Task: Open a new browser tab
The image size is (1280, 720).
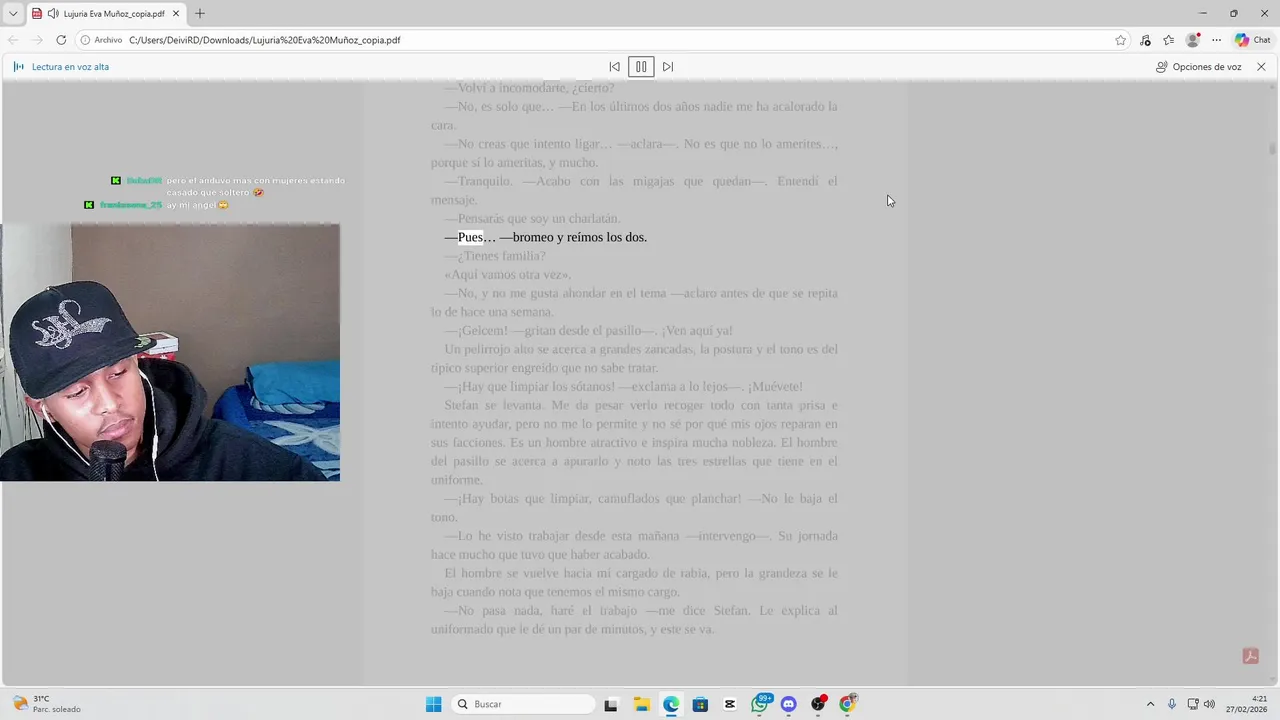Action: [x=200, y=14]
